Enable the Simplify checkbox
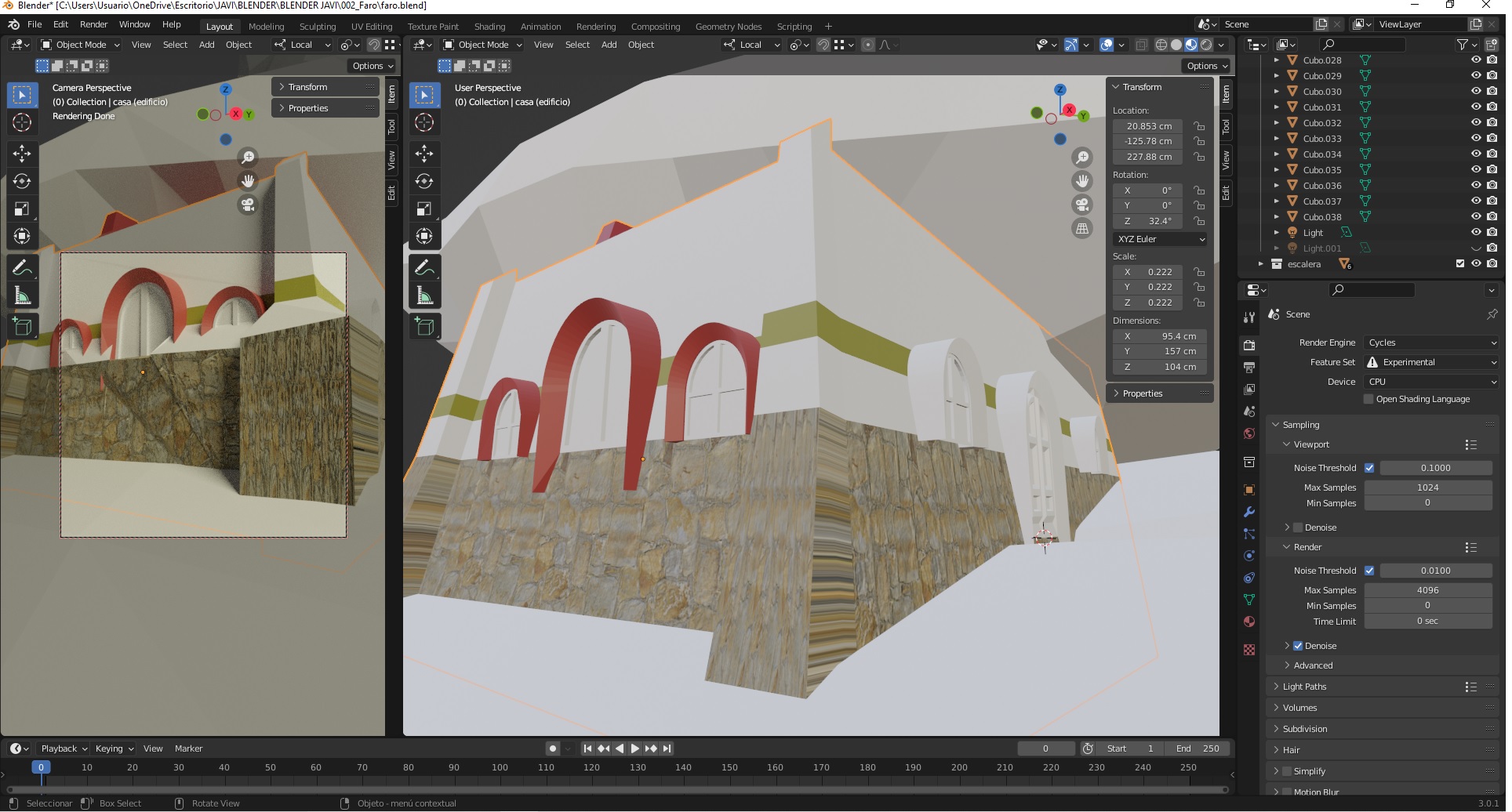The height and width of the screenshot is (812, 1512). coord(1287,771)
